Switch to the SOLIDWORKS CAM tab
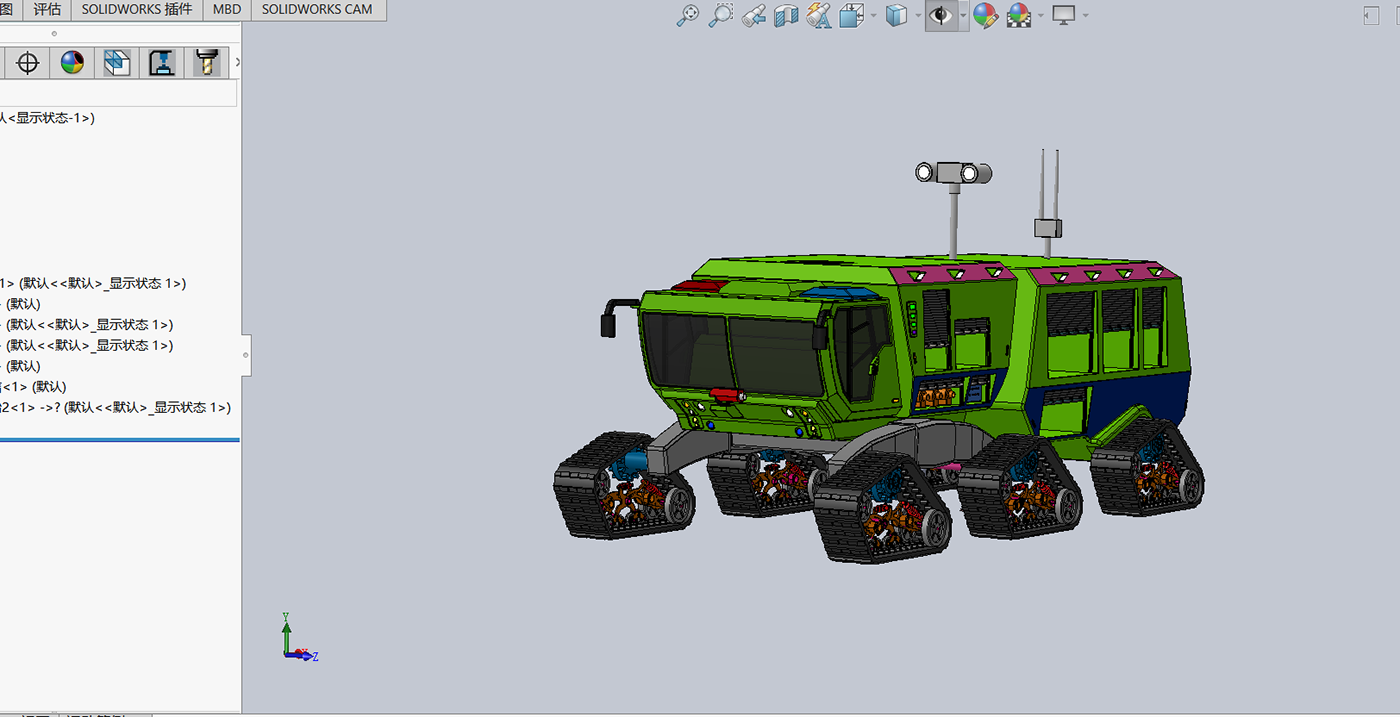This screenshot has height=717, width=1400. point(317,10)
